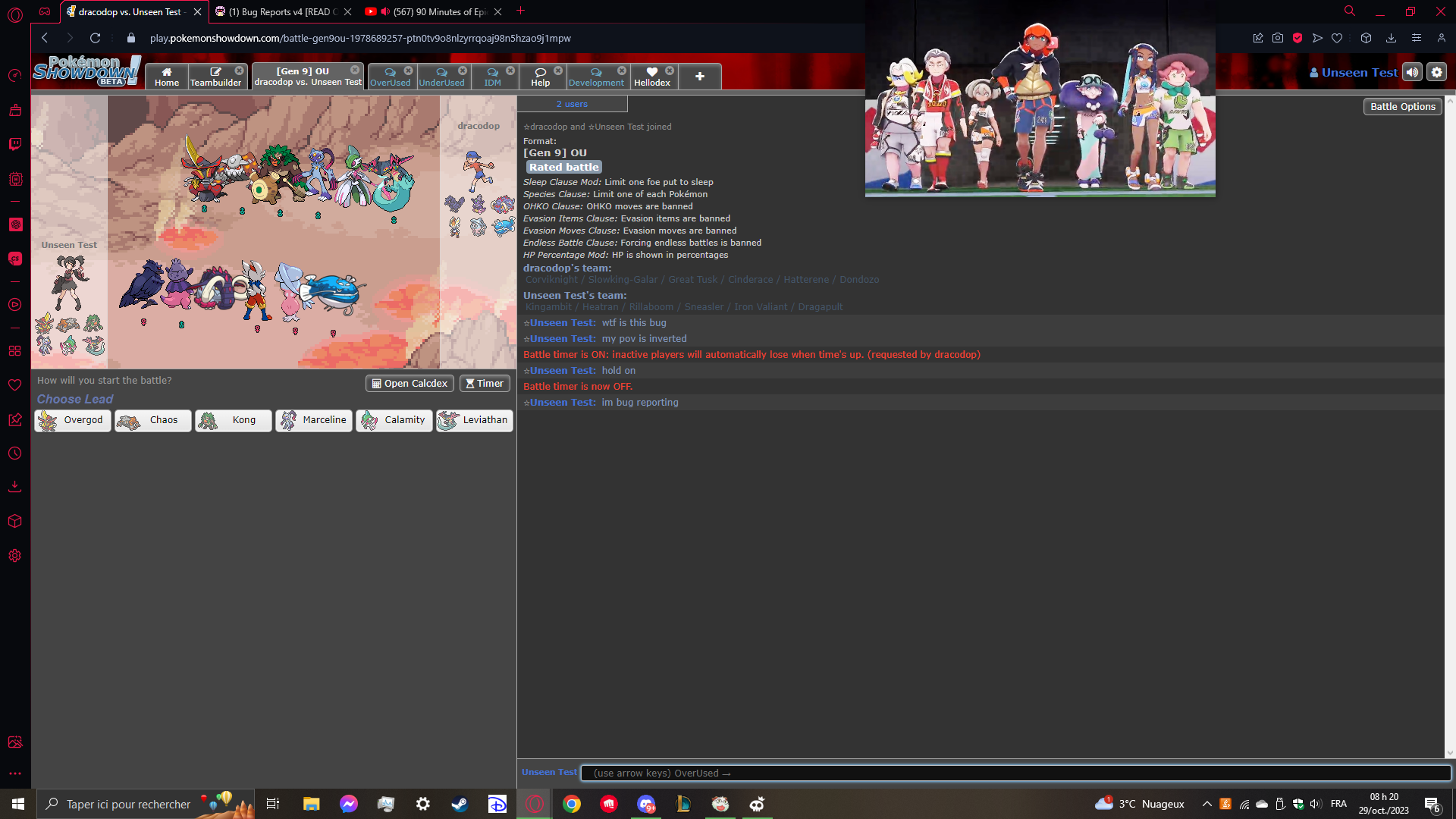Go back with the browser back arrow
This screenshot has width=1456, height=819.
tap(45, 38)
